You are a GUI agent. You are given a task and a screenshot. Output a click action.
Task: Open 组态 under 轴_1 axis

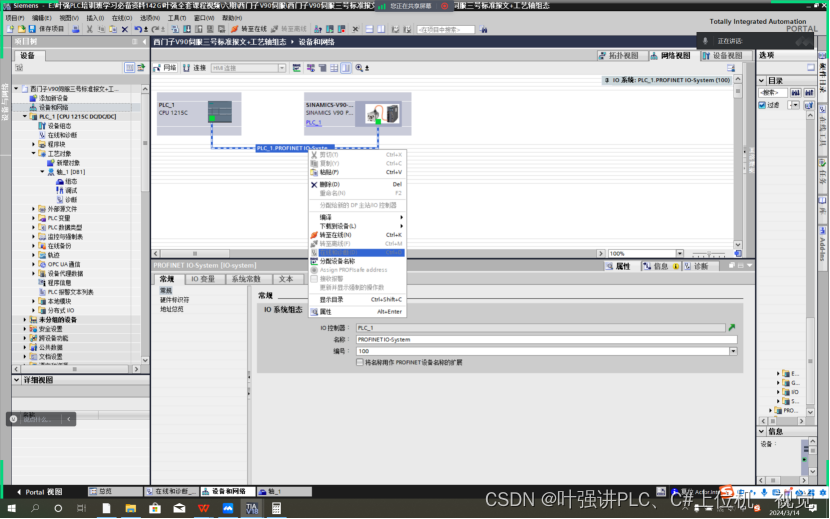(x=71, y=181)
